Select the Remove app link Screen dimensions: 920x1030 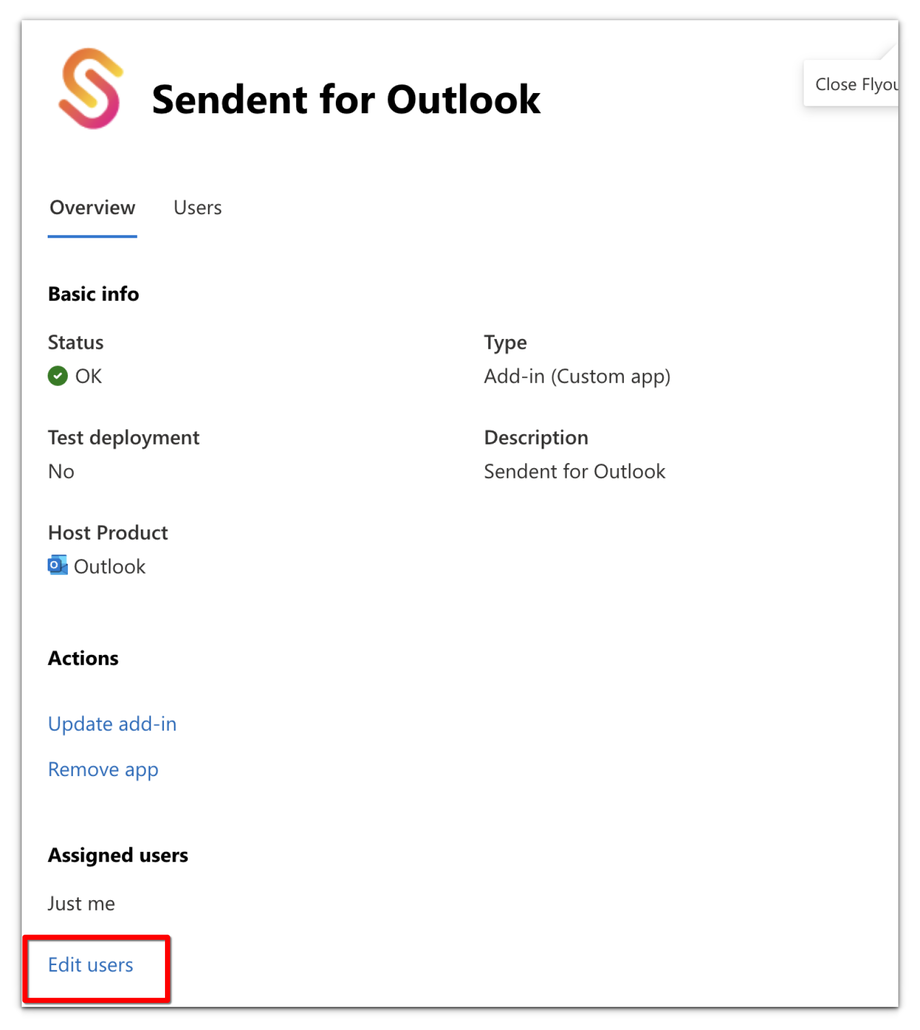[103, 770]
